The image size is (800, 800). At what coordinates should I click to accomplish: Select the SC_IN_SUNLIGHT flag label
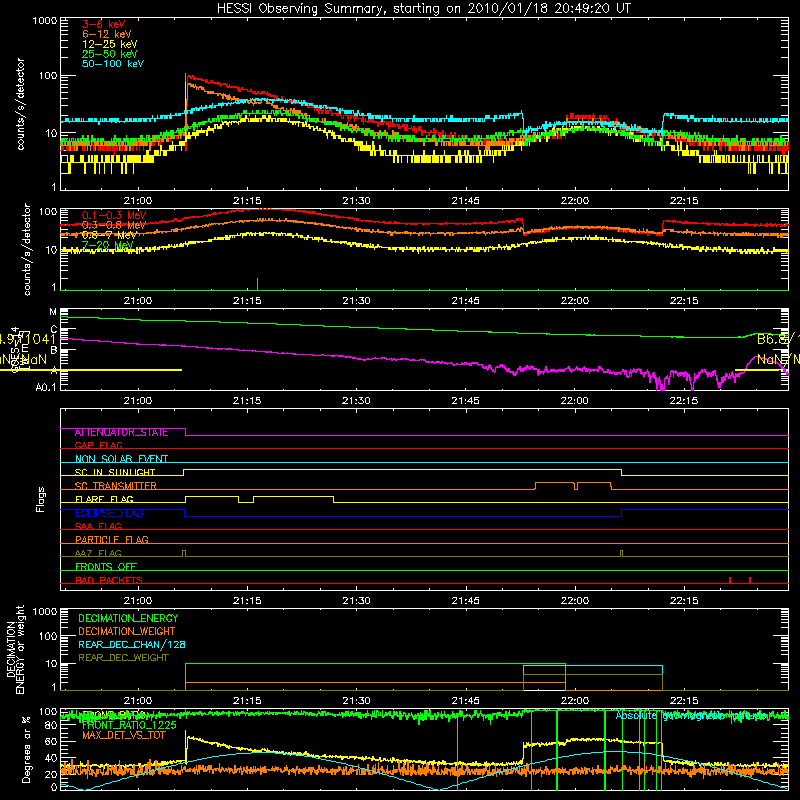coord(115,472)
